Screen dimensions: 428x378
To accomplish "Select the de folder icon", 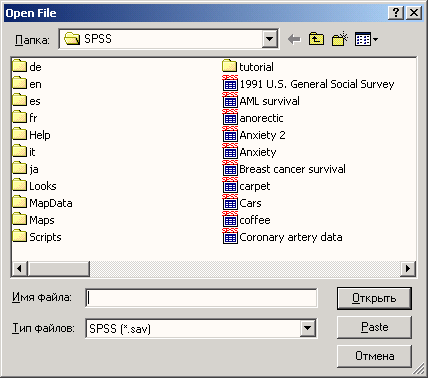I will coord(20,66).
